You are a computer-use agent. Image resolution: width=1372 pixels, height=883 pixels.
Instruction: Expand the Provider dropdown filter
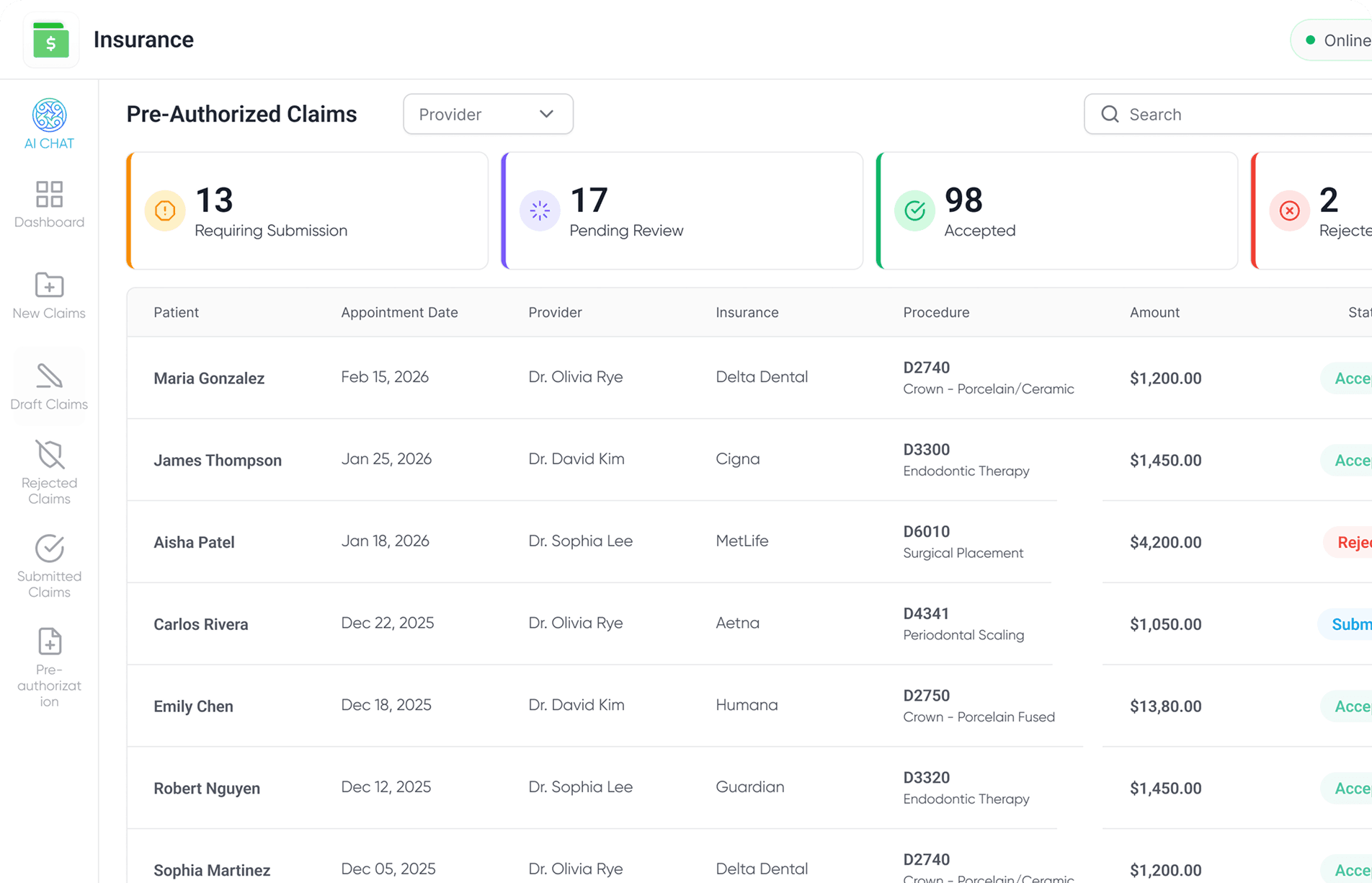point(487,114)
